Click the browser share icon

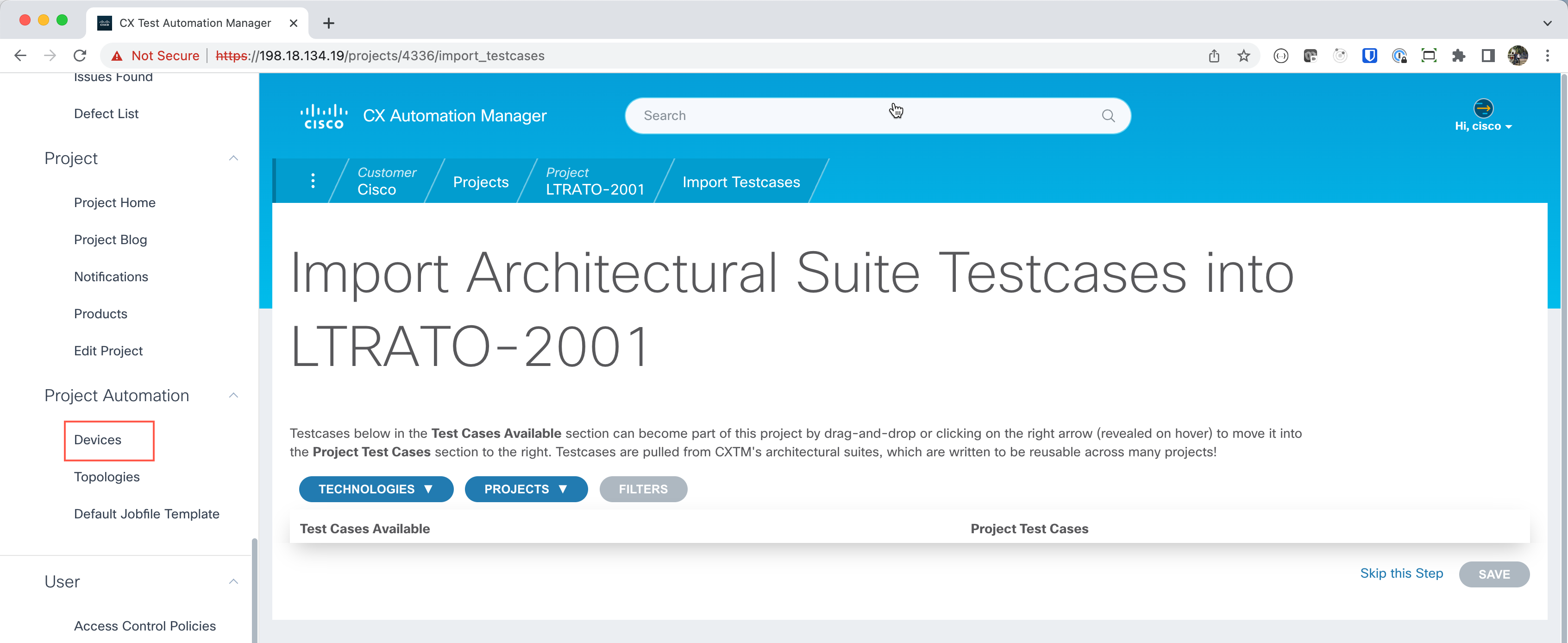pyautogui.click(x=1214, y=56)
